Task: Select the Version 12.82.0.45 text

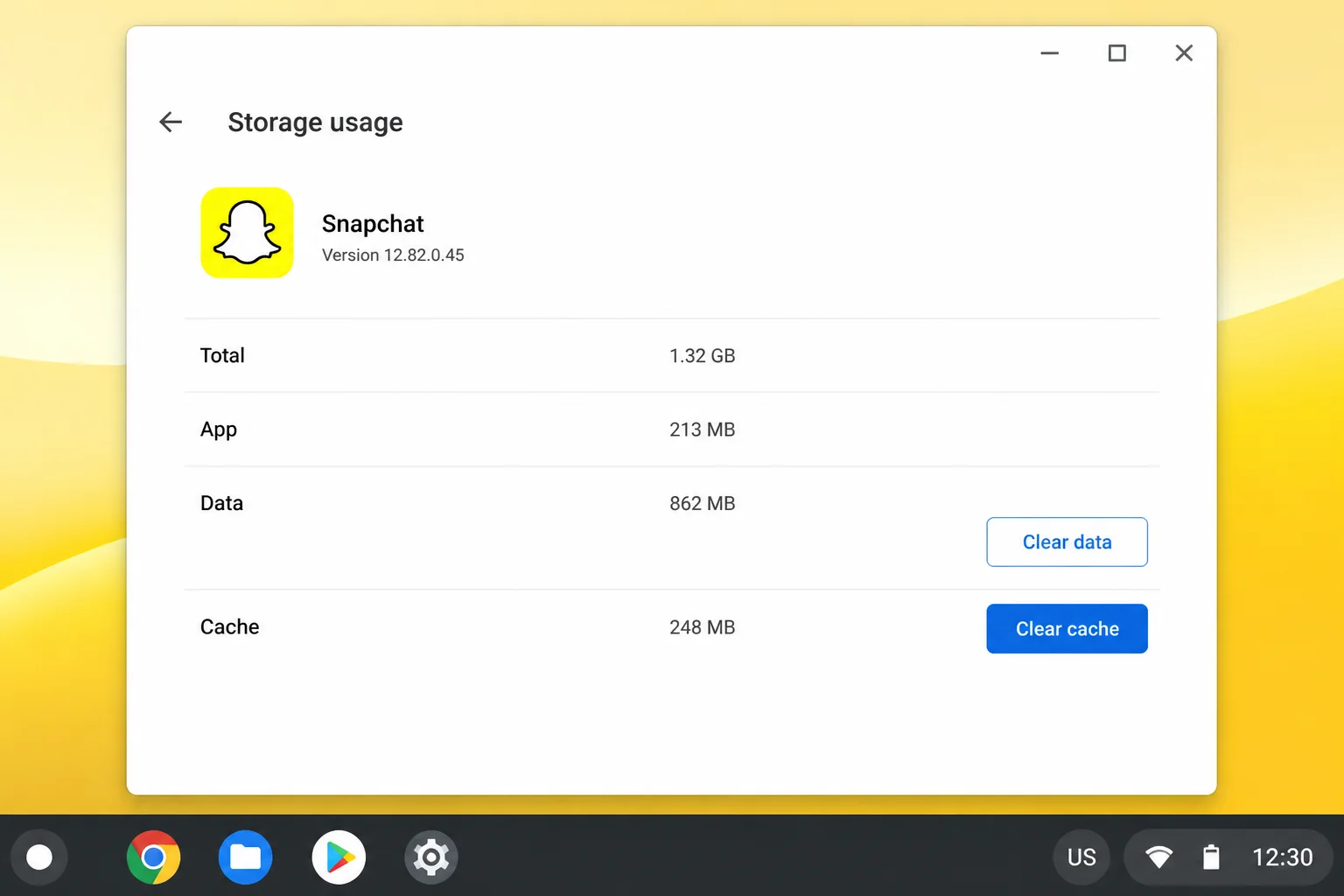Action: point(393,255)
